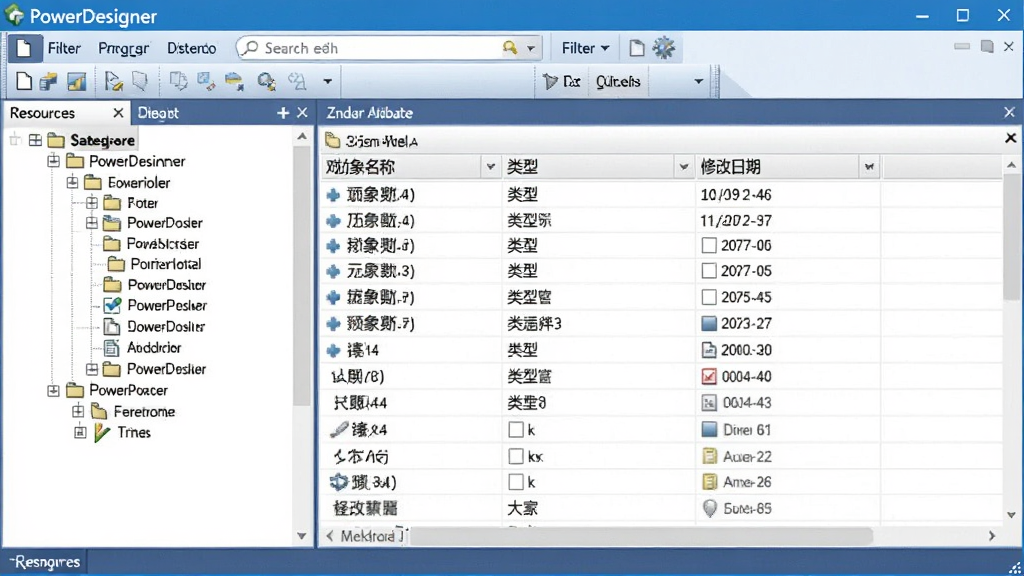
Task: Open the Disterdo menu
Action: pos(191,48)
